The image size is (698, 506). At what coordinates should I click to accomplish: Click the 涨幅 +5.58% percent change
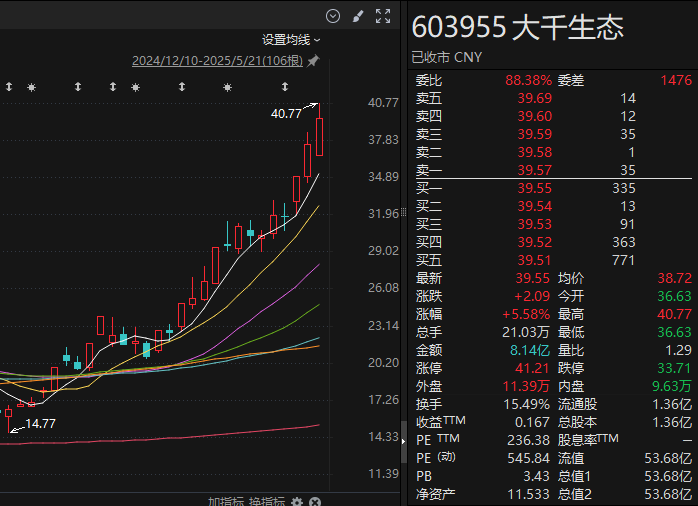(526, 315)
